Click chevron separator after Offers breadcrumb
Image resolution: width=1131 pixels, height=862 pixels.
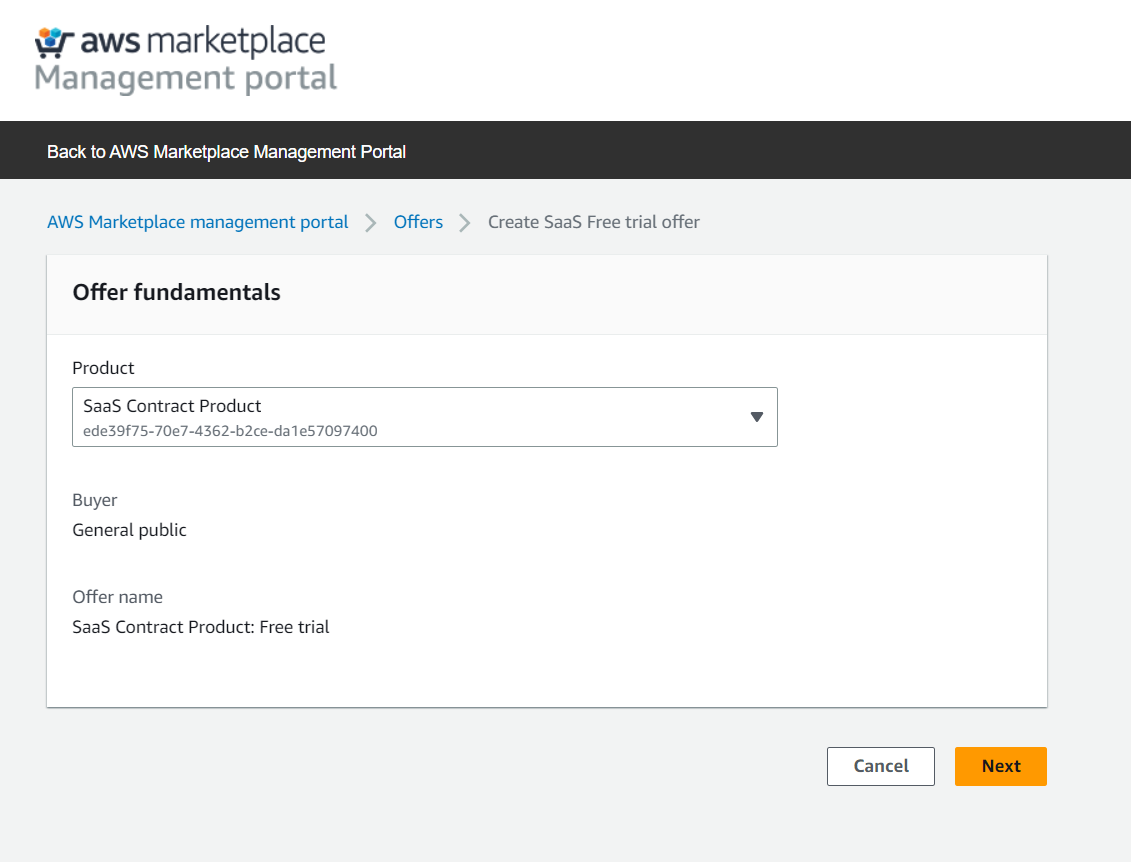coord(465,223)
